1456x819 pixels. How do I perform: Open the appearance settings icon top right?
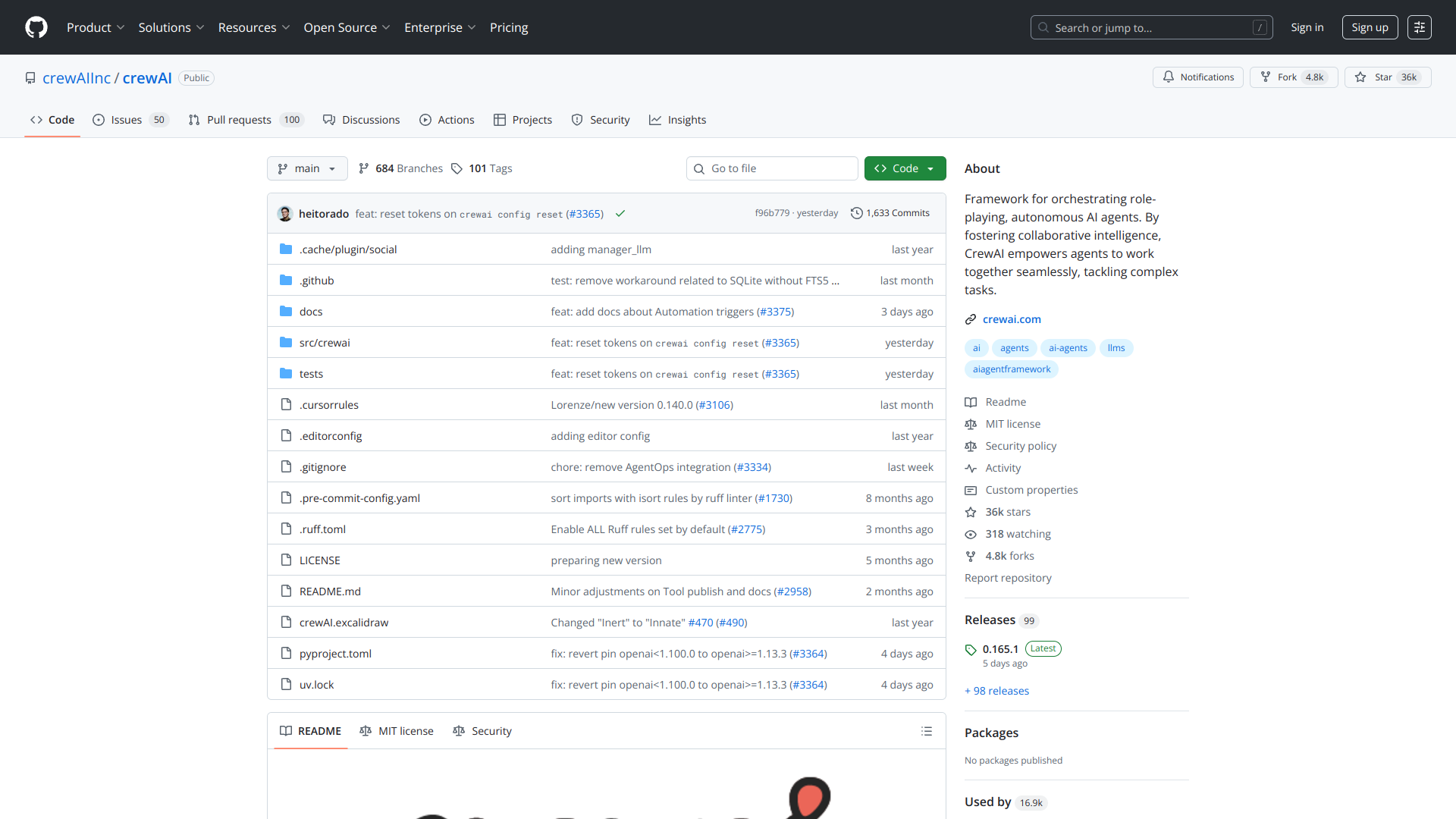pyautogui.click(x=1419, y=27)
